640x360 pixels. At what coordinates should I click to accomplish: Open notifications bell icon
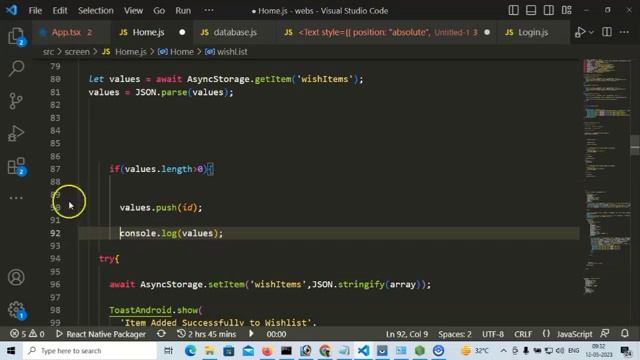click(x=625, y=334)
